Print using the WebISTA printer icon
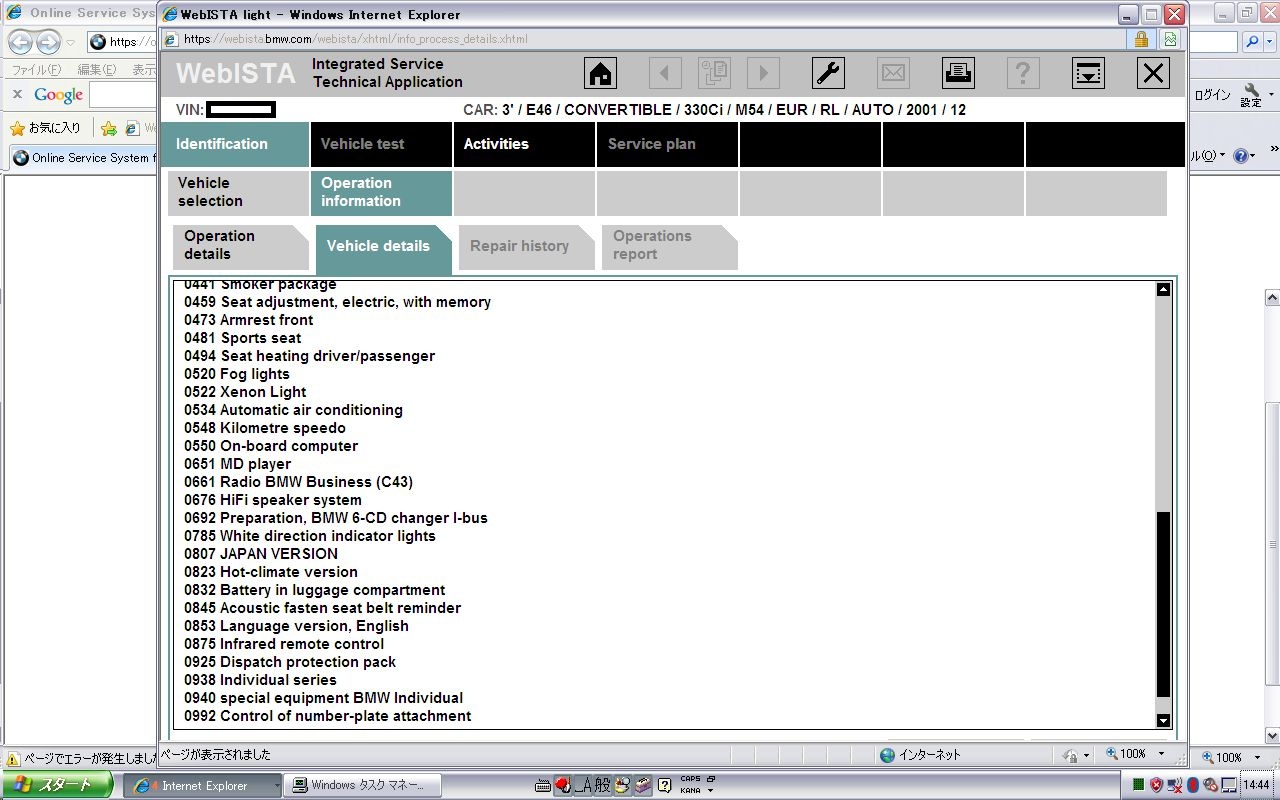The width and height of the screenshot is (1280, 800). [x=958, y=73]
